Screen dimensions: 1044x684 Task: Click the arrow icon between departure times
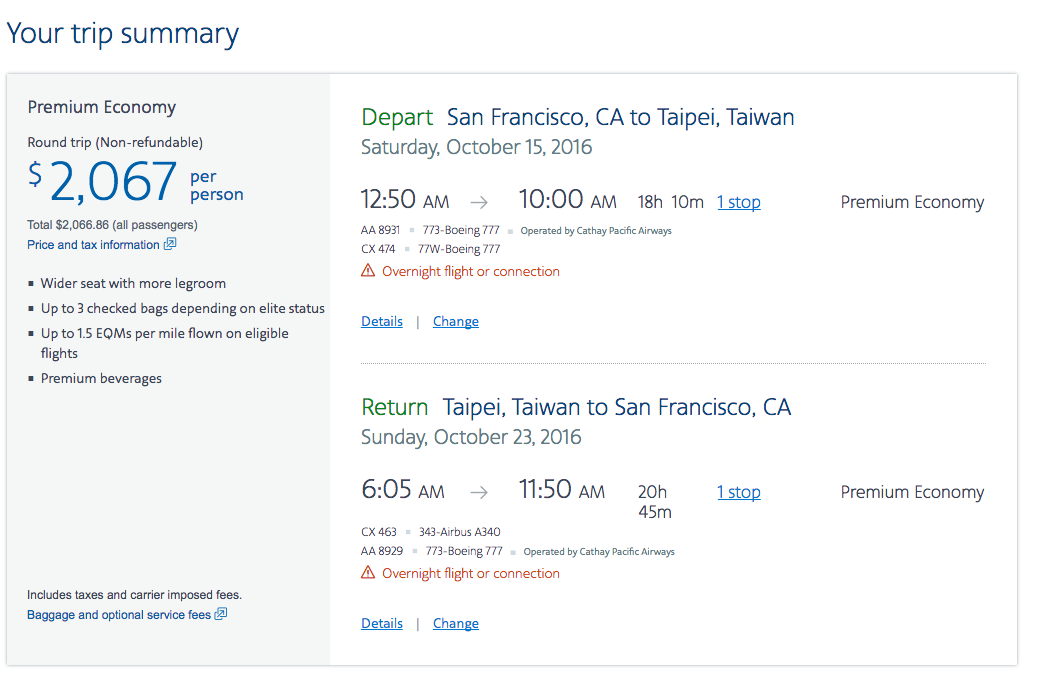[x=479, y=202]
